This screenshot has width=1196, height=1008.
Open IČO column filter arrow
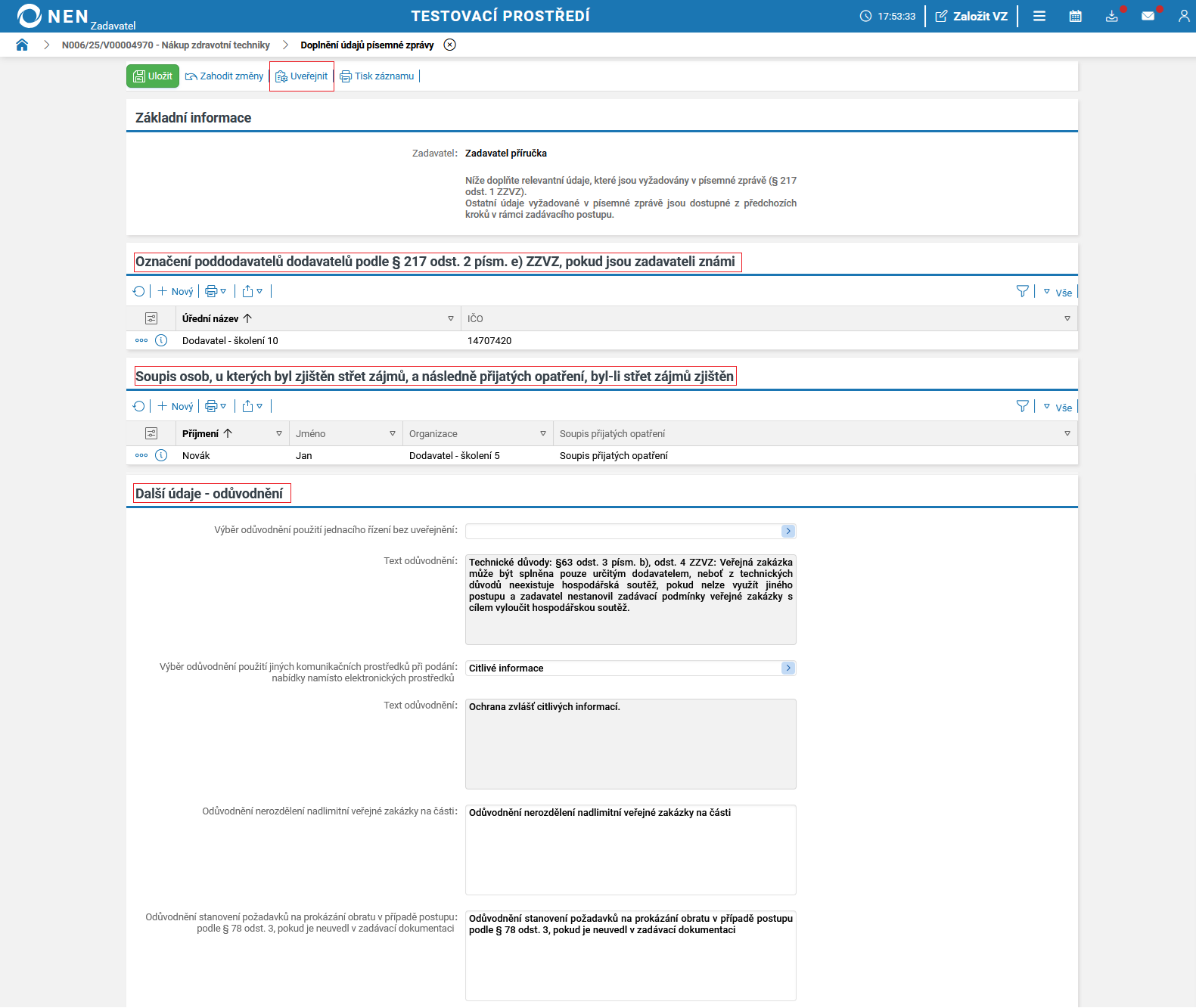(1067, 318)
